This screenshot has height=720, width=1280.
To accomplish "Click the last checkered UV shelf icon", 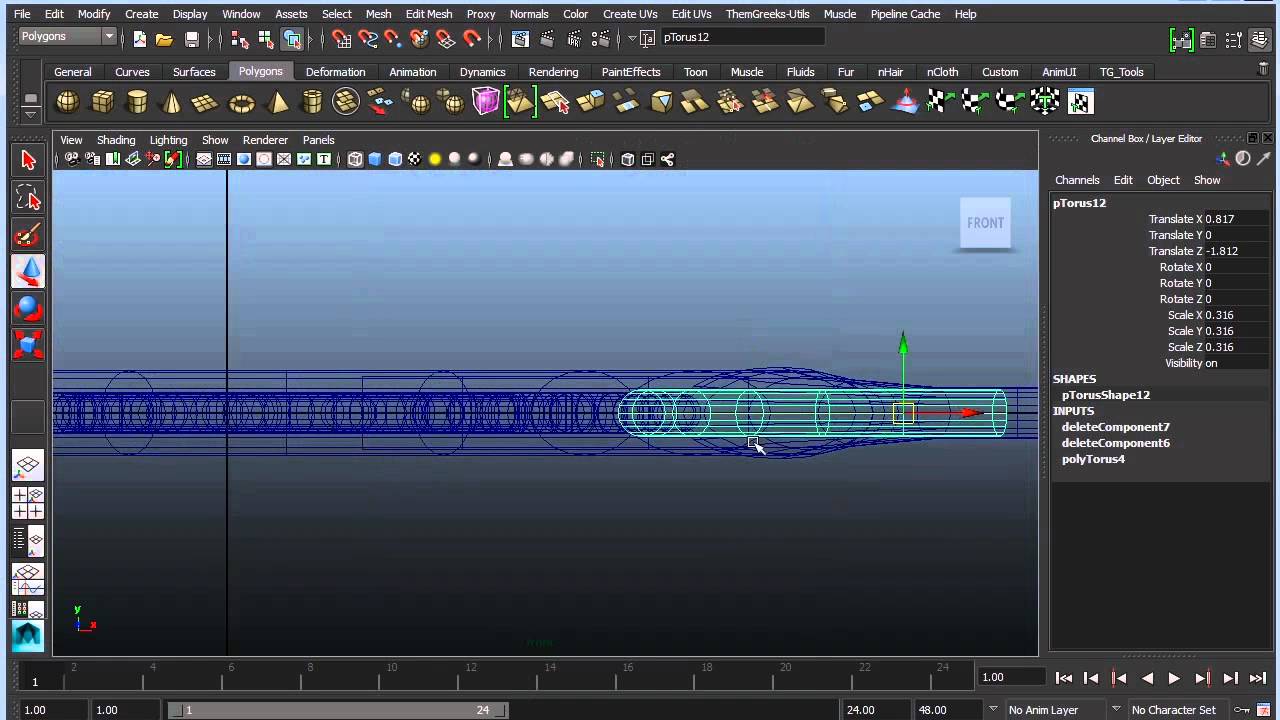I will point(1080,102).
